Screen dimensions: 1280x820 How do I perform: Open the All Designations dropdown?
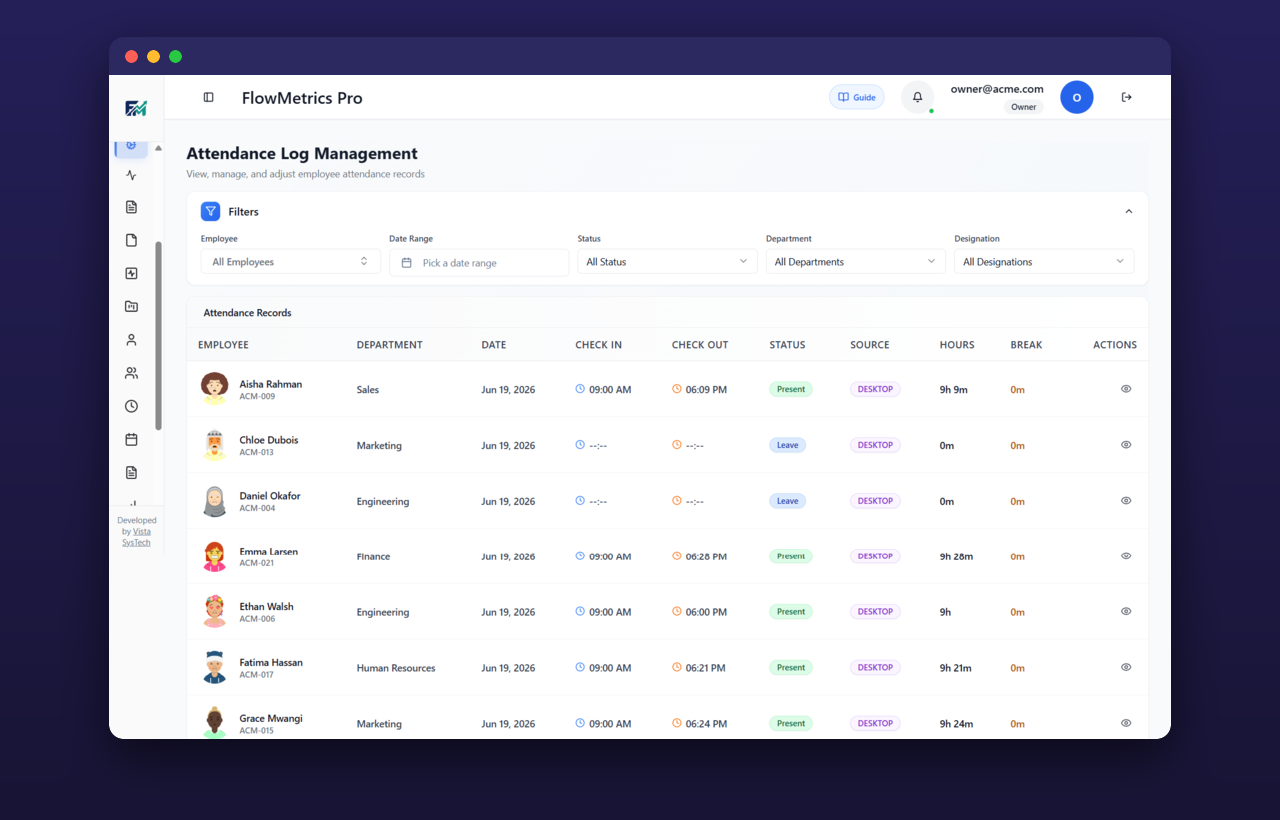[1044, 262]
